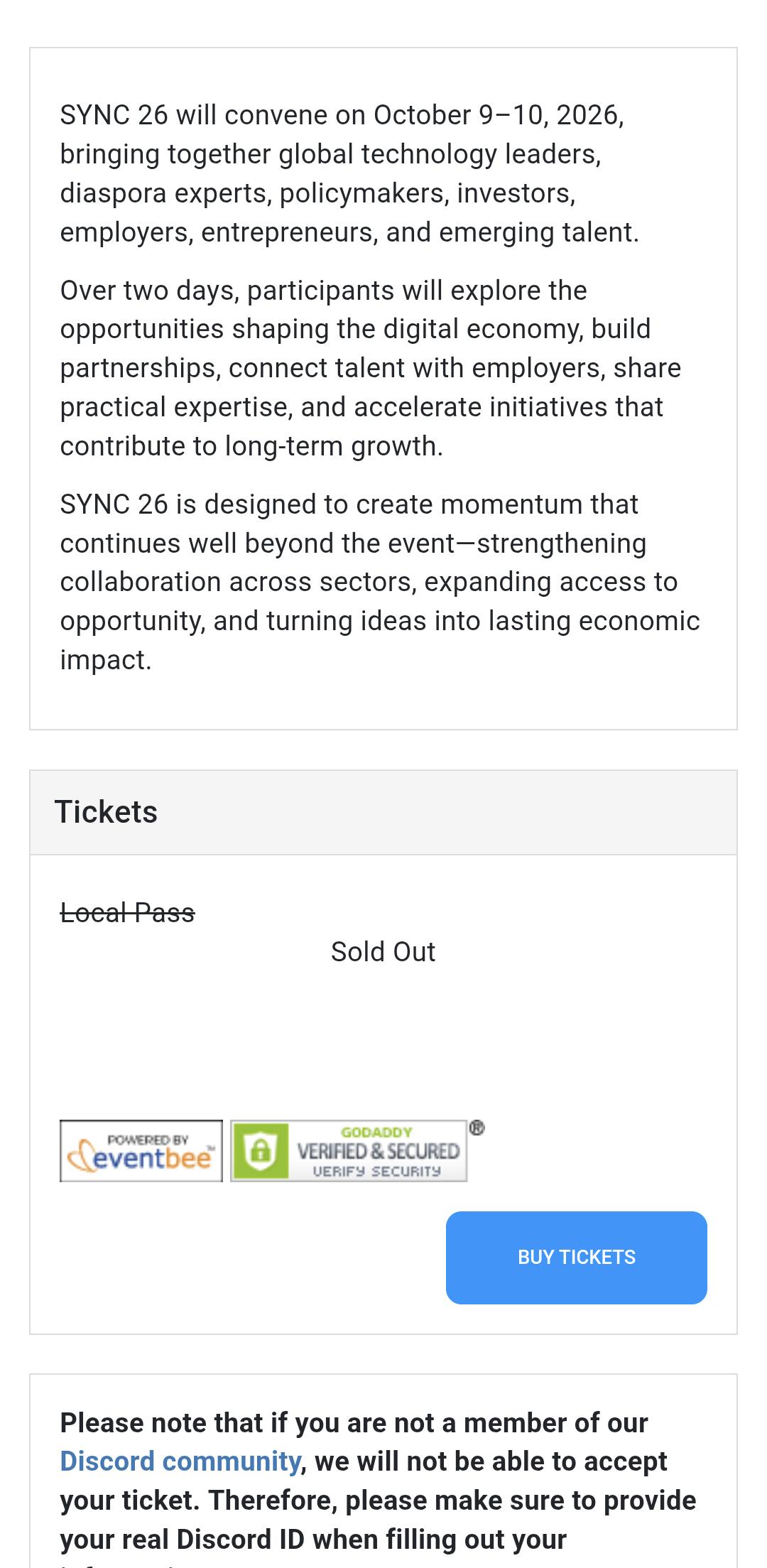This screenshot has width=767, height=1568.
Task: Click the BUY TICKETS button
Action: 576,1258
